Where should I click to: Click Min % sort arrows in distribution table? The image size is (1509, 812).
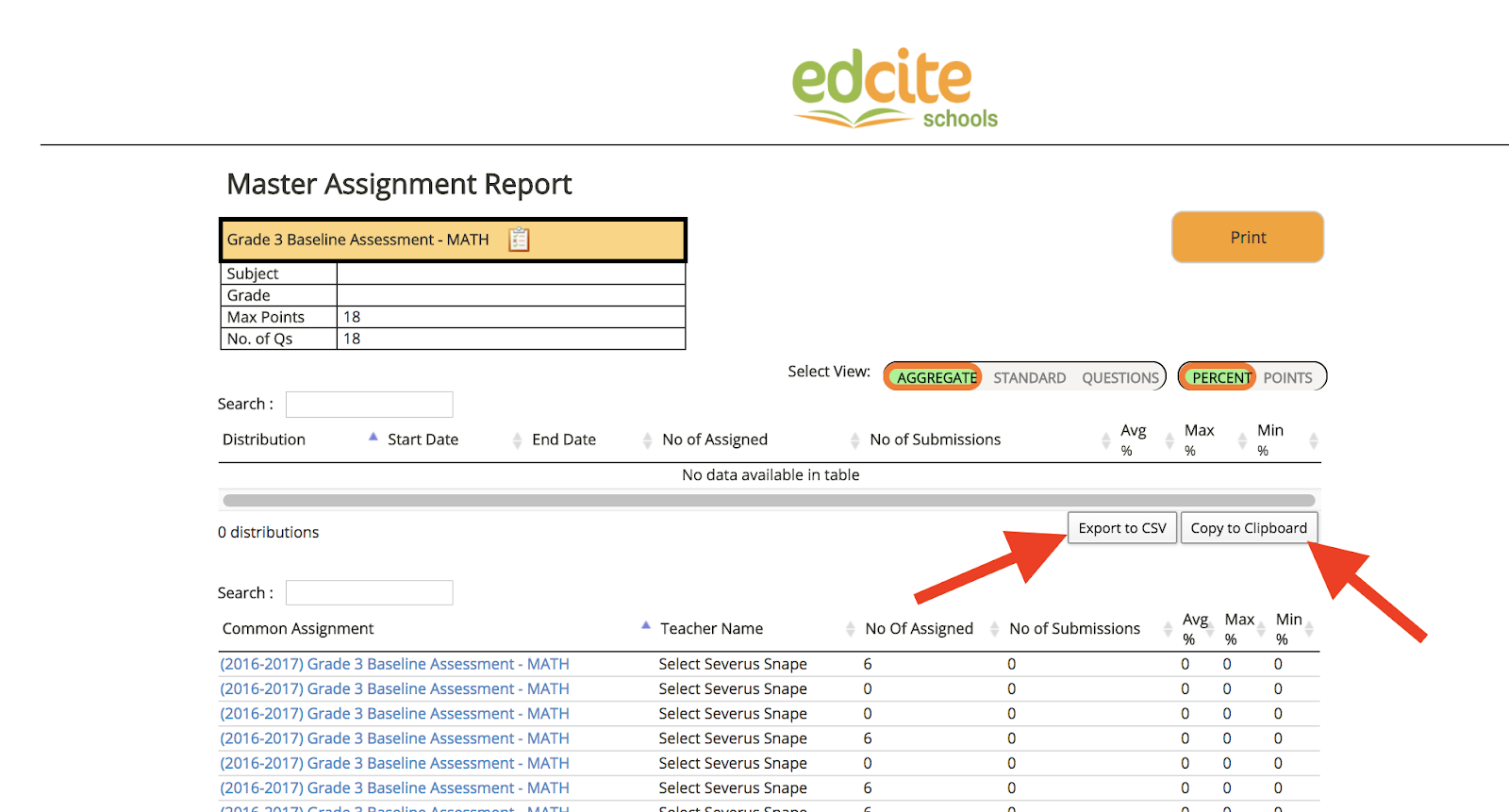coord(1313,440)
